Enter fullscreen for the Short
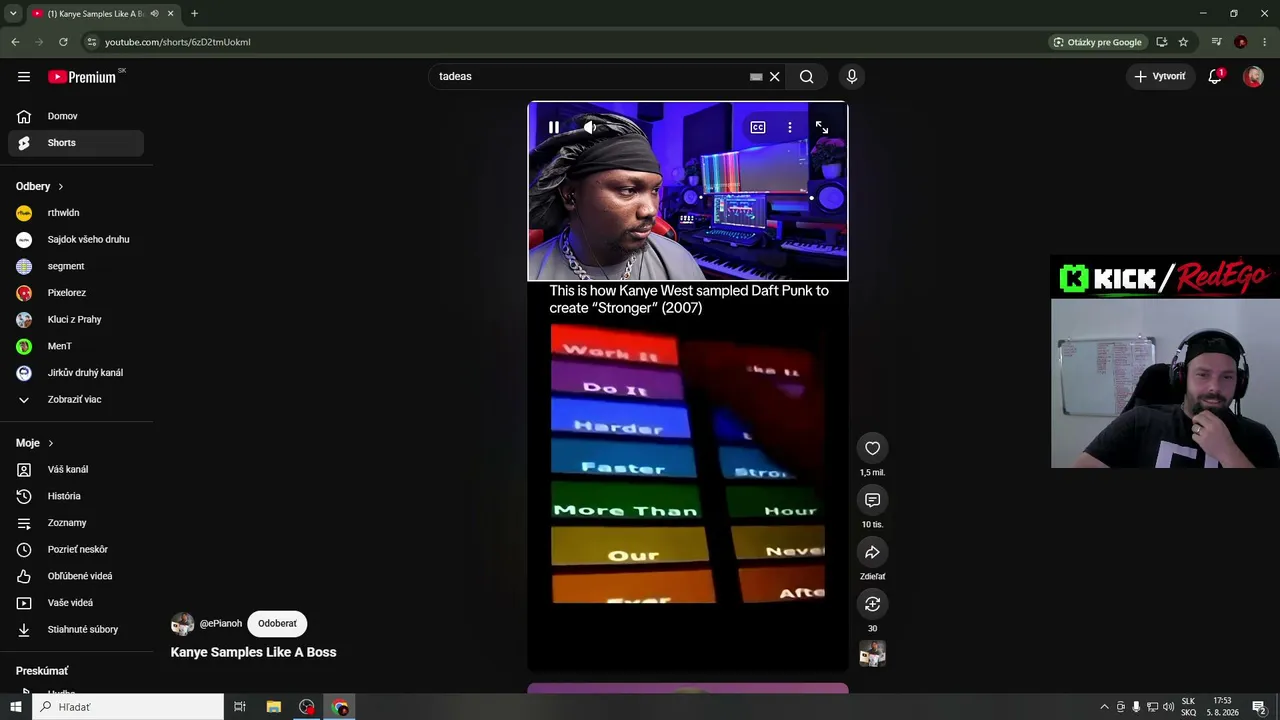This screenshot has height=720, width=1280. pyautogui.click(x=822, y=127)
